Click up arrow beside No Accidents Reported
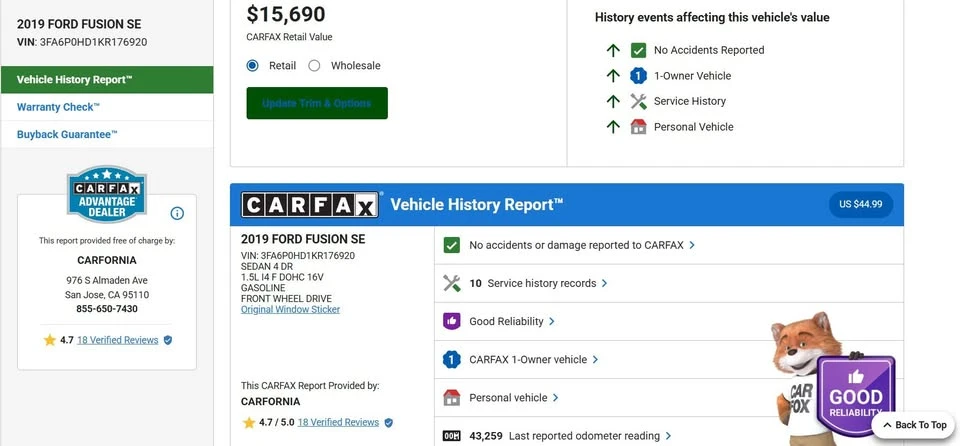The image size is (960, 446). click(x=613, y=50)
